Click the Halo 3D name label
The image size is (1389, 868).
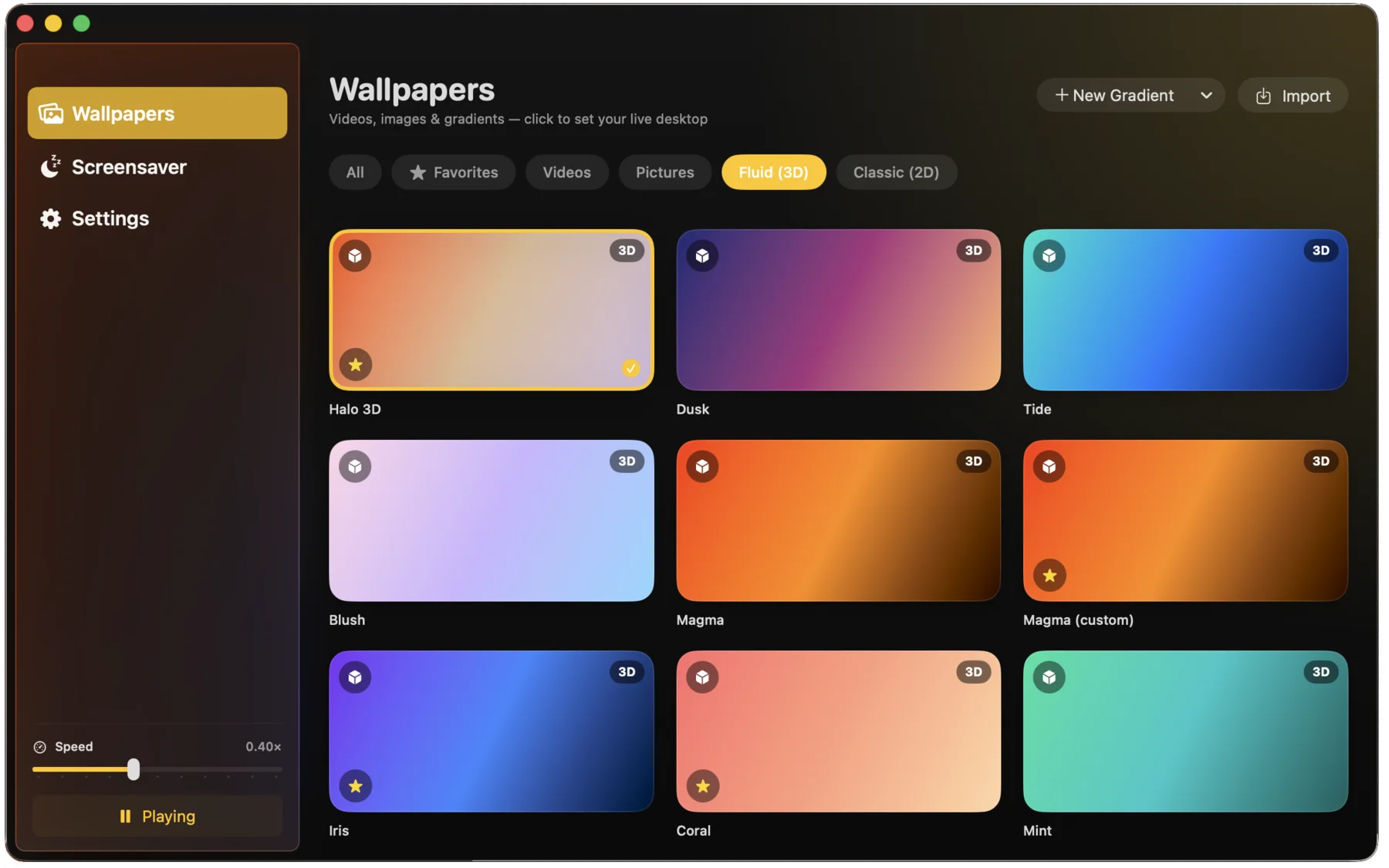[355, 409]
